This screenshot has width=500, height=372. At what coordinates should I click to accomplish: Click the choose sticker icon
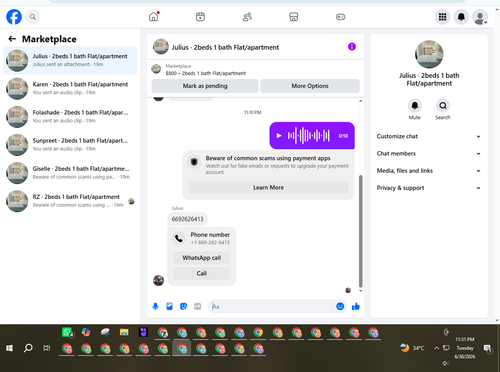pyautogui.click(x=183, y=306)
